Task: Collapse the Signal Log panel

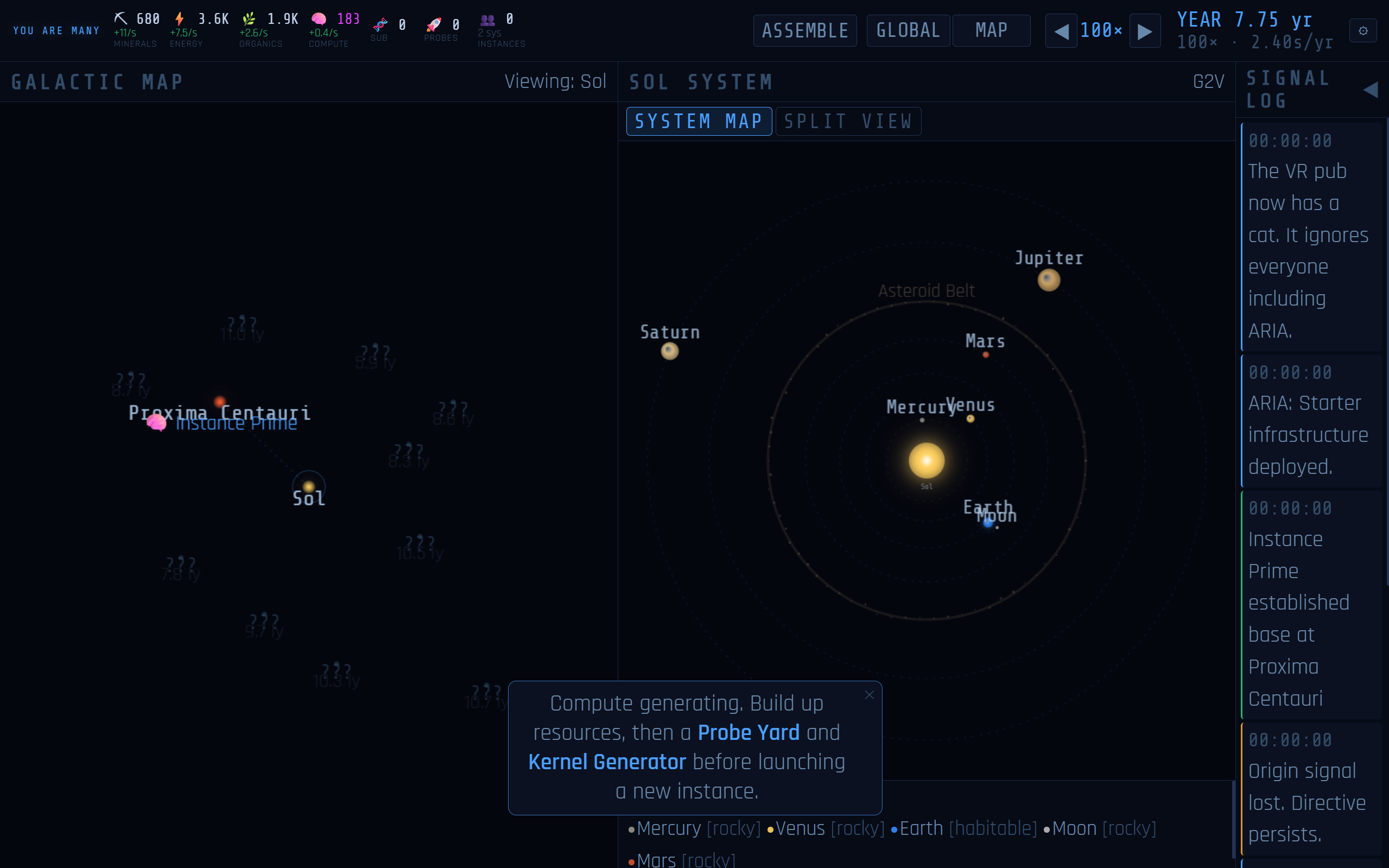Action: (1370, 90)
